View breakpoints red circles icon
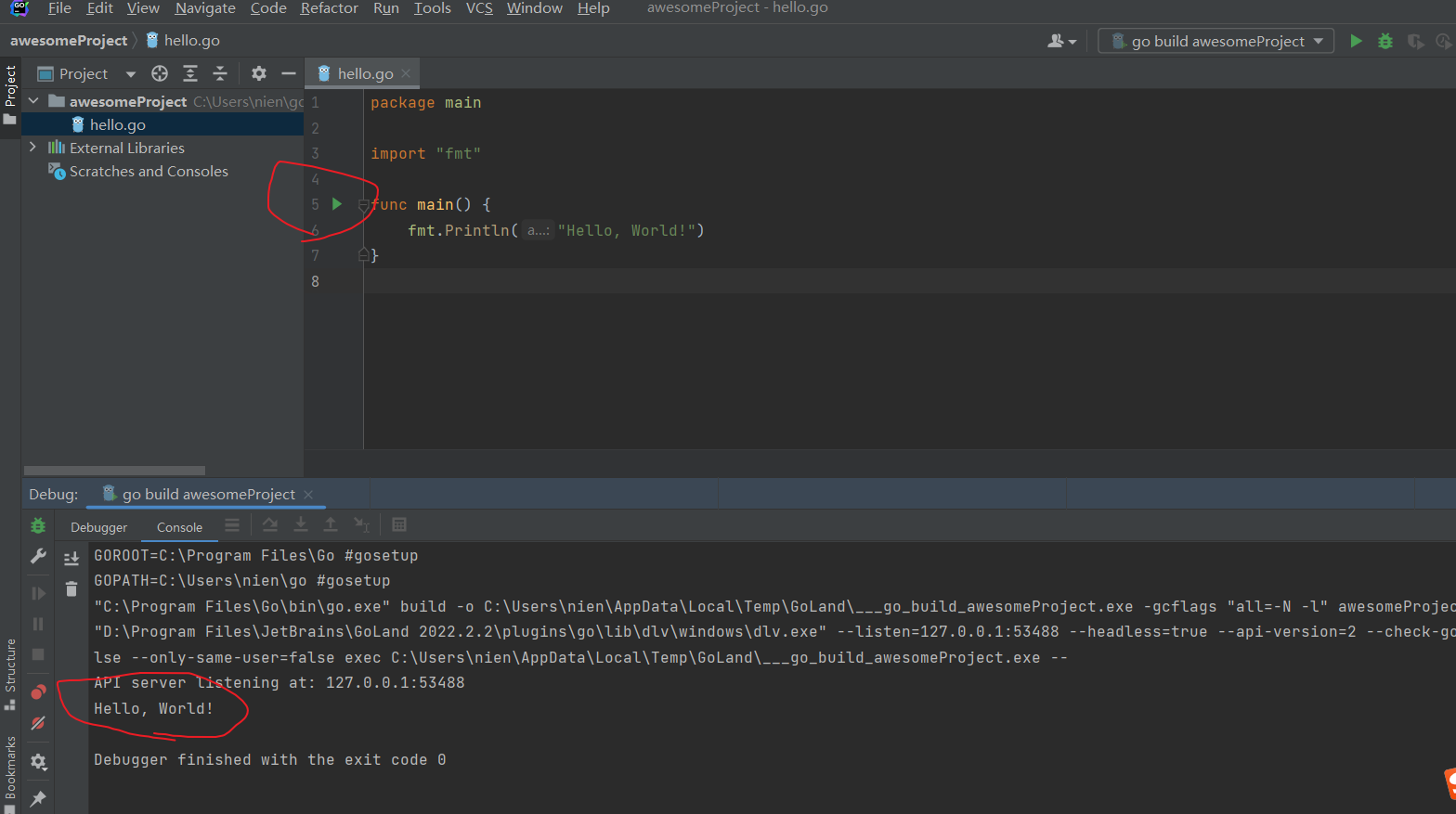 pos(38,691)
